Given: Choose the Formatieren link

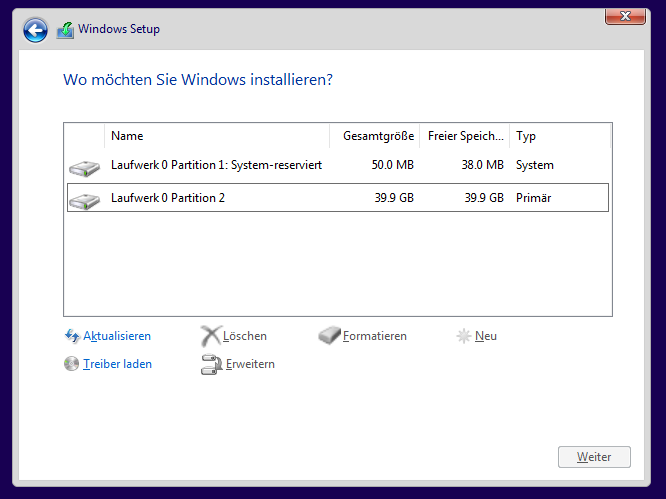Looking at the screenshot, I should [375, 336].
